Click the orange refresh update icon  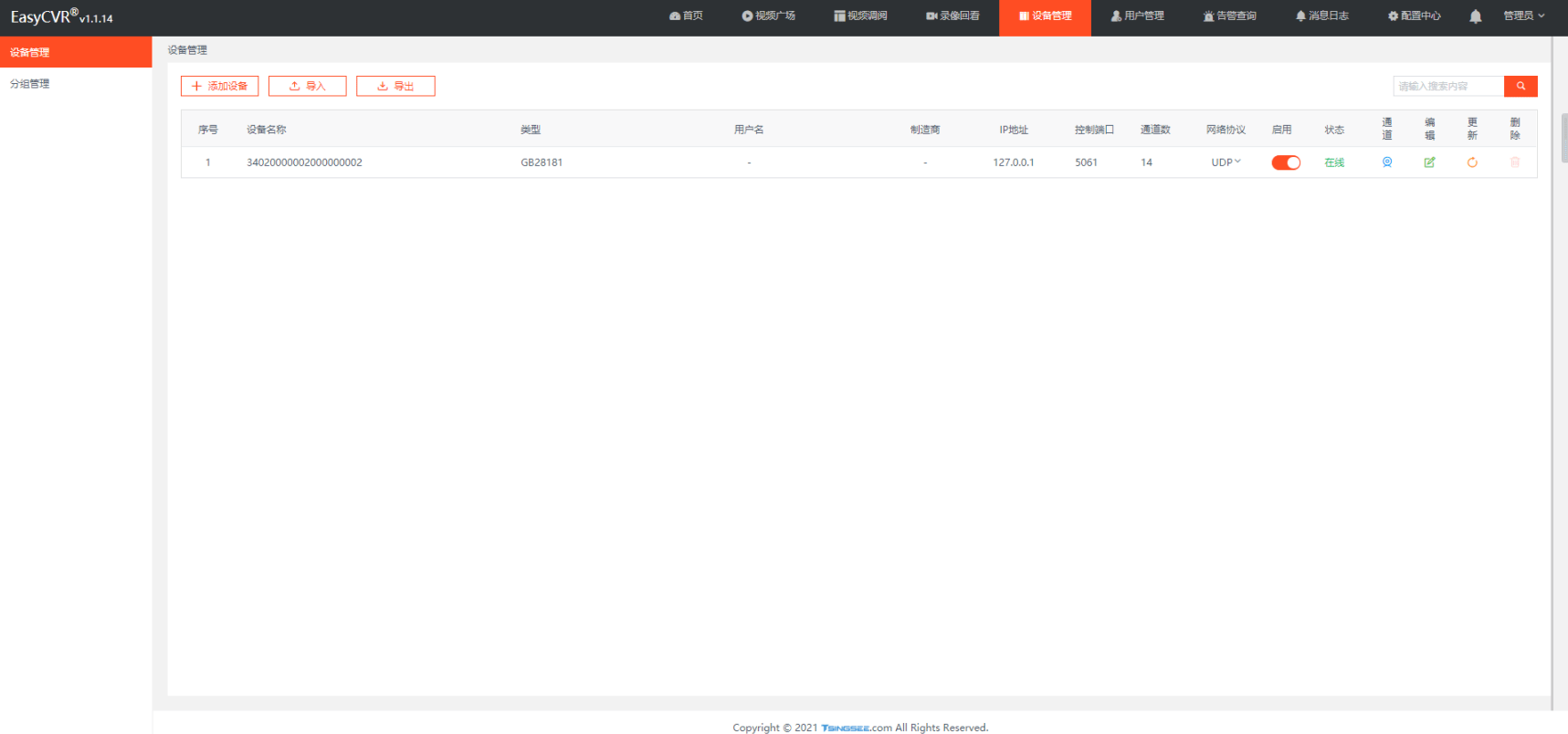(1472, 163)
